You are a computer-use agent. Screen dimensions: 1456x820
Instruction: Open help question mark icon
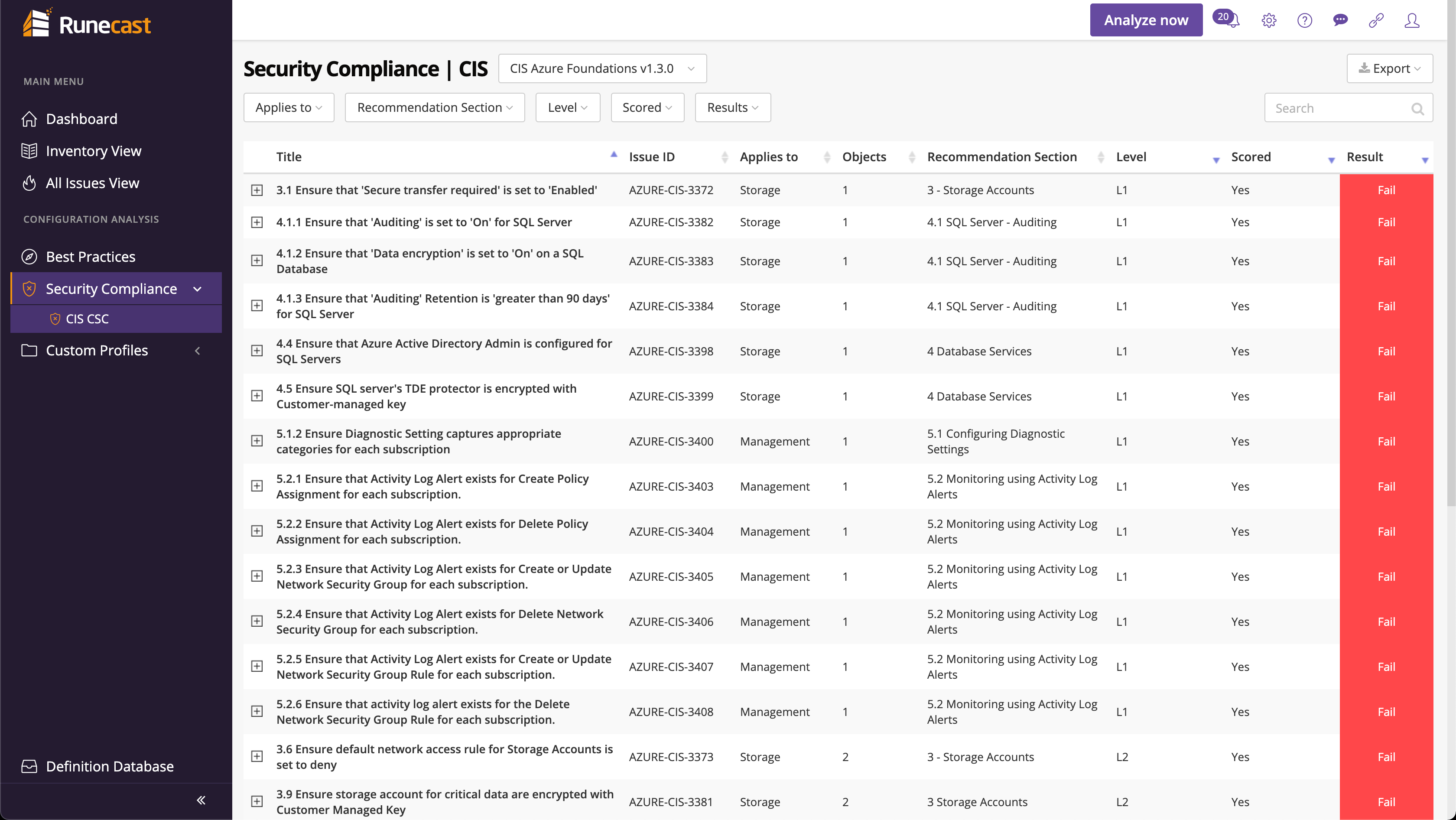[1304, 20]
